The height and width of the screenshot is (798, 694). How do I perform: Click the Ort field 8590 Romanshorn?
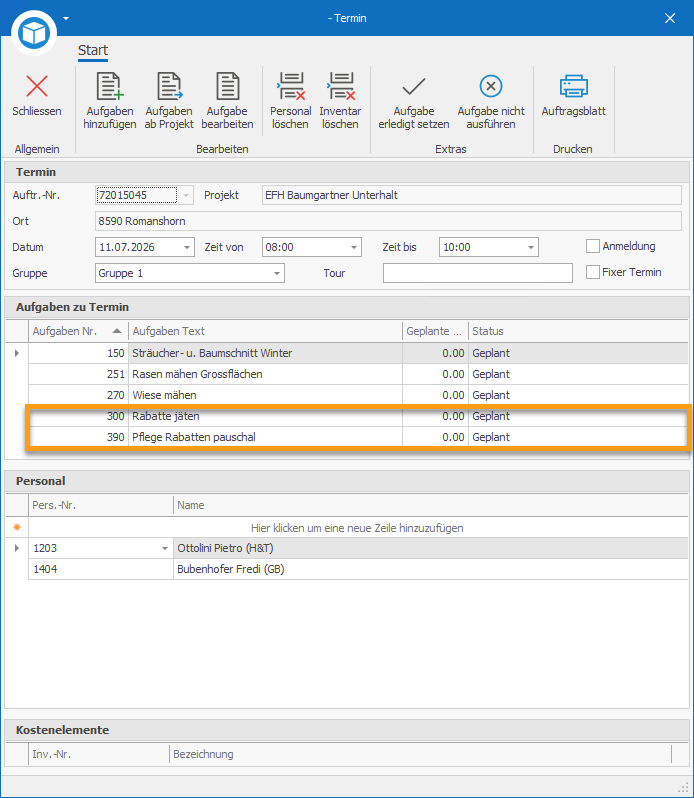pyautogui.click(x=388, y=221)
